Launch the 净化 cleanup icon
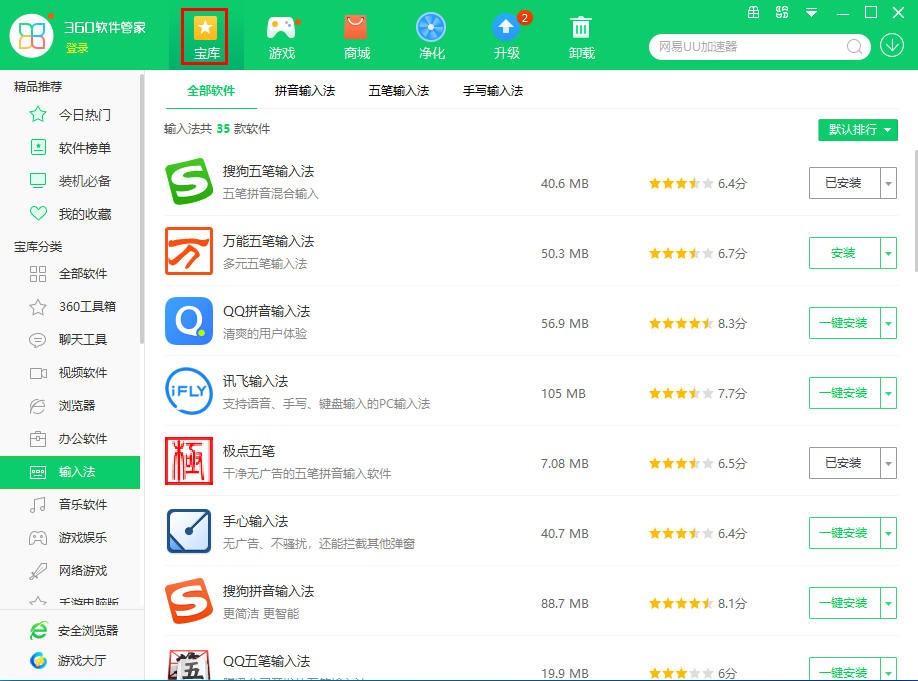 click(x=431, y=34)
